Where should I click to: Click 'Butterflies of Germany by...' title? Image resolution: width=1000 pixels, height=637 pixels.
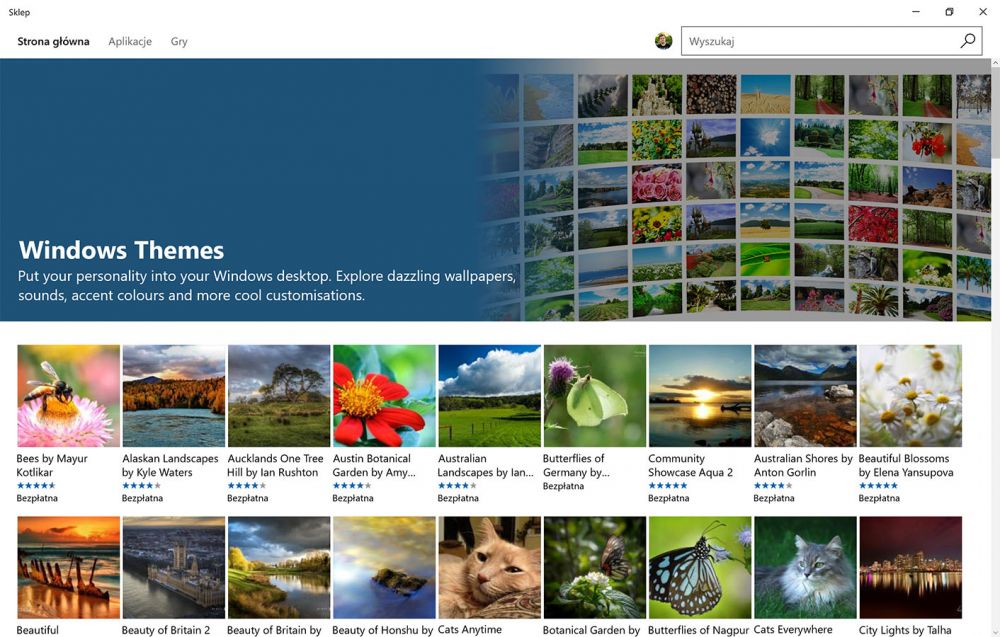click(x=576, y=465)
